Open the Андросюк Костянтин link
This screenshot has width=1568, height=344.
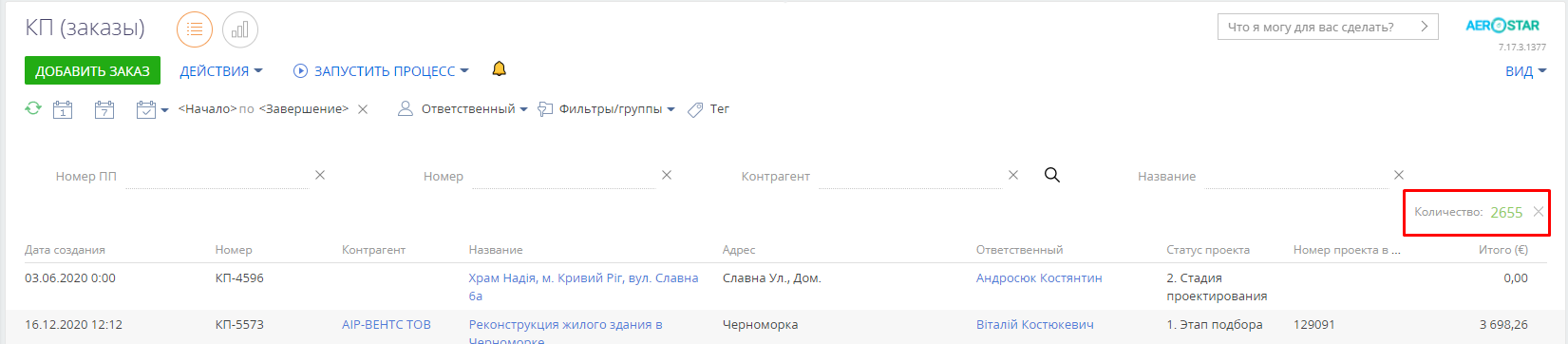click(1039, 278)
